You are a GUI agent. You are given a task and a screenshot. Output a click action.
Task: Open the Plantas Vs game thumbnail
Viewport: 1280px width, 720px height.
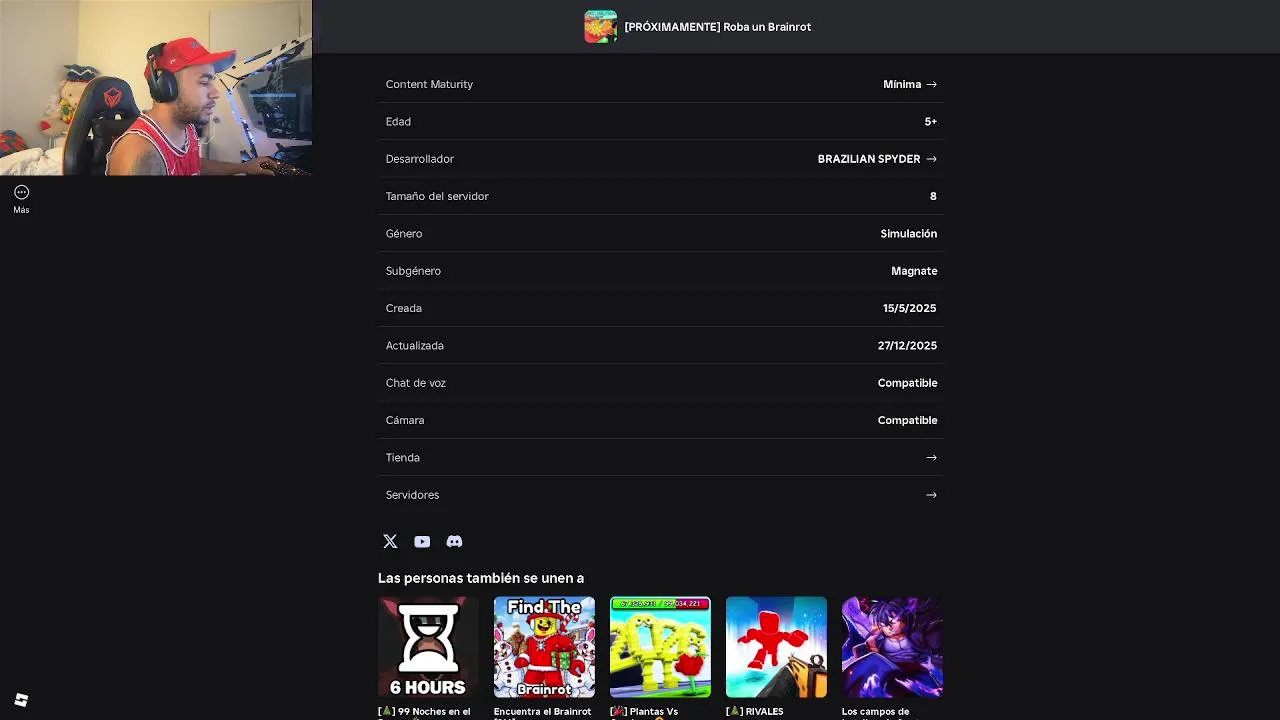click(x=660, y=647)
